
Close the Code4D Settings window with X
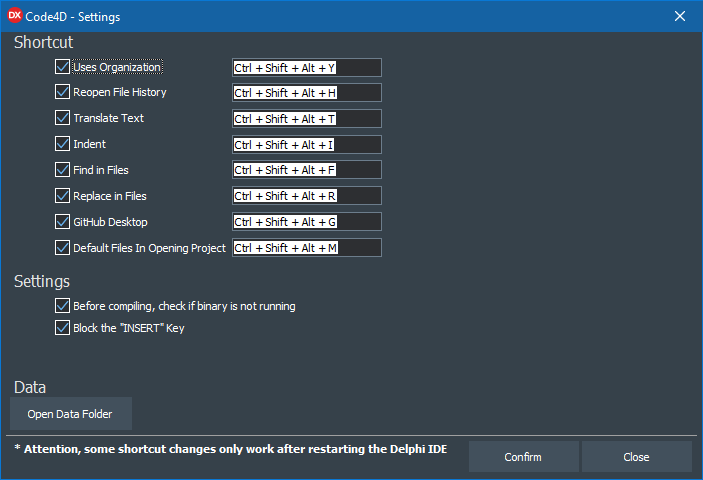[680, 16]
